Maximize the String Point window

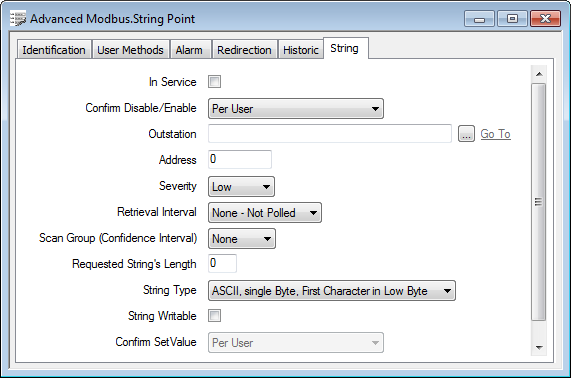click(x=512, y=19)
